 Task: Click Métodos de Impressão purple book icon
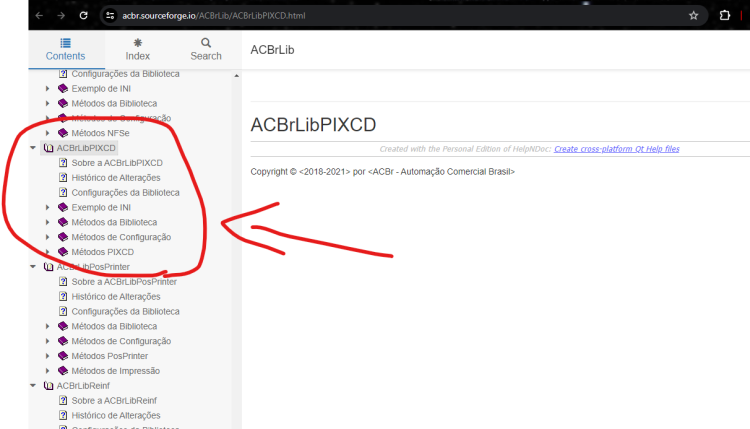click(x=63, y=371)
